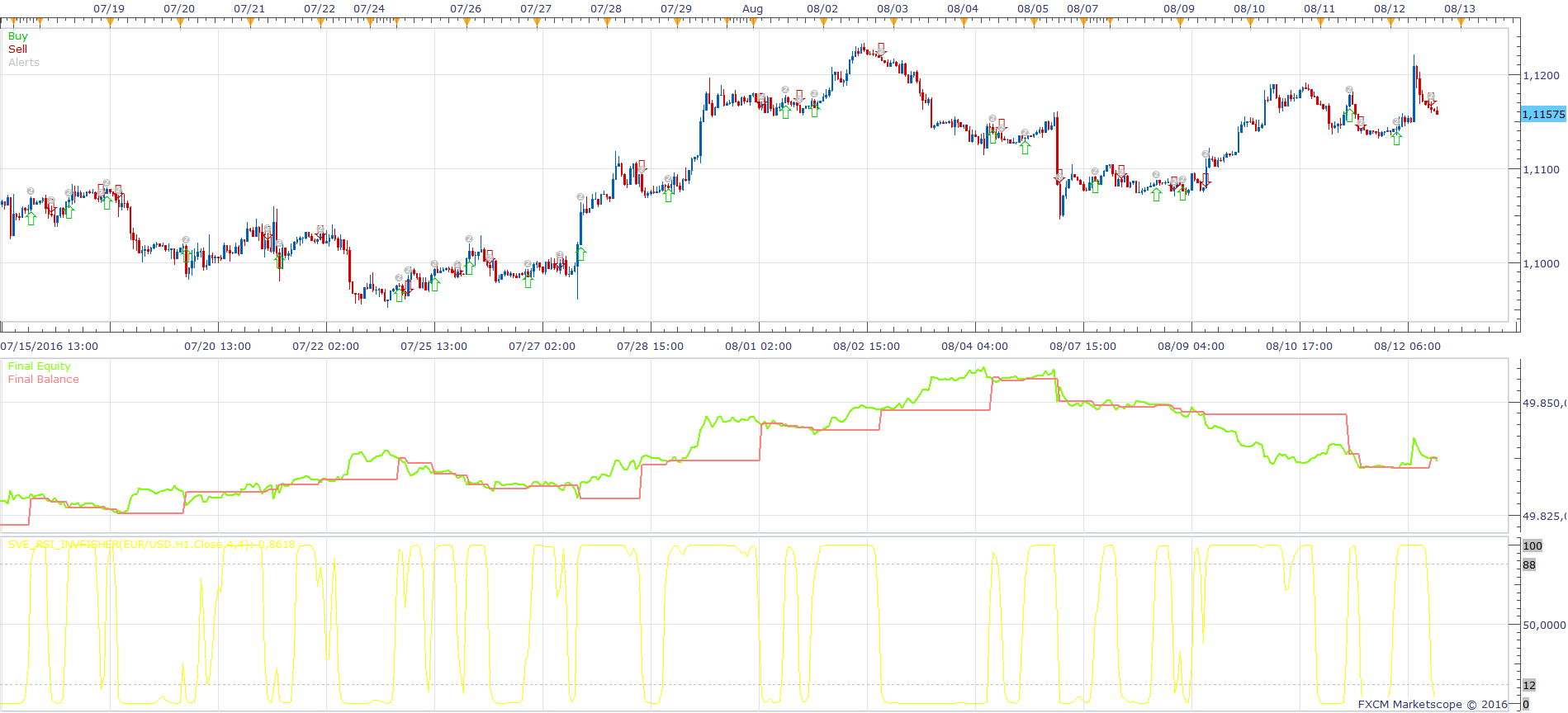This screenshot has height=713, width=1568.
Task: Click the 07/15/2016 13:00 time label
Action: tap(50, 347)
